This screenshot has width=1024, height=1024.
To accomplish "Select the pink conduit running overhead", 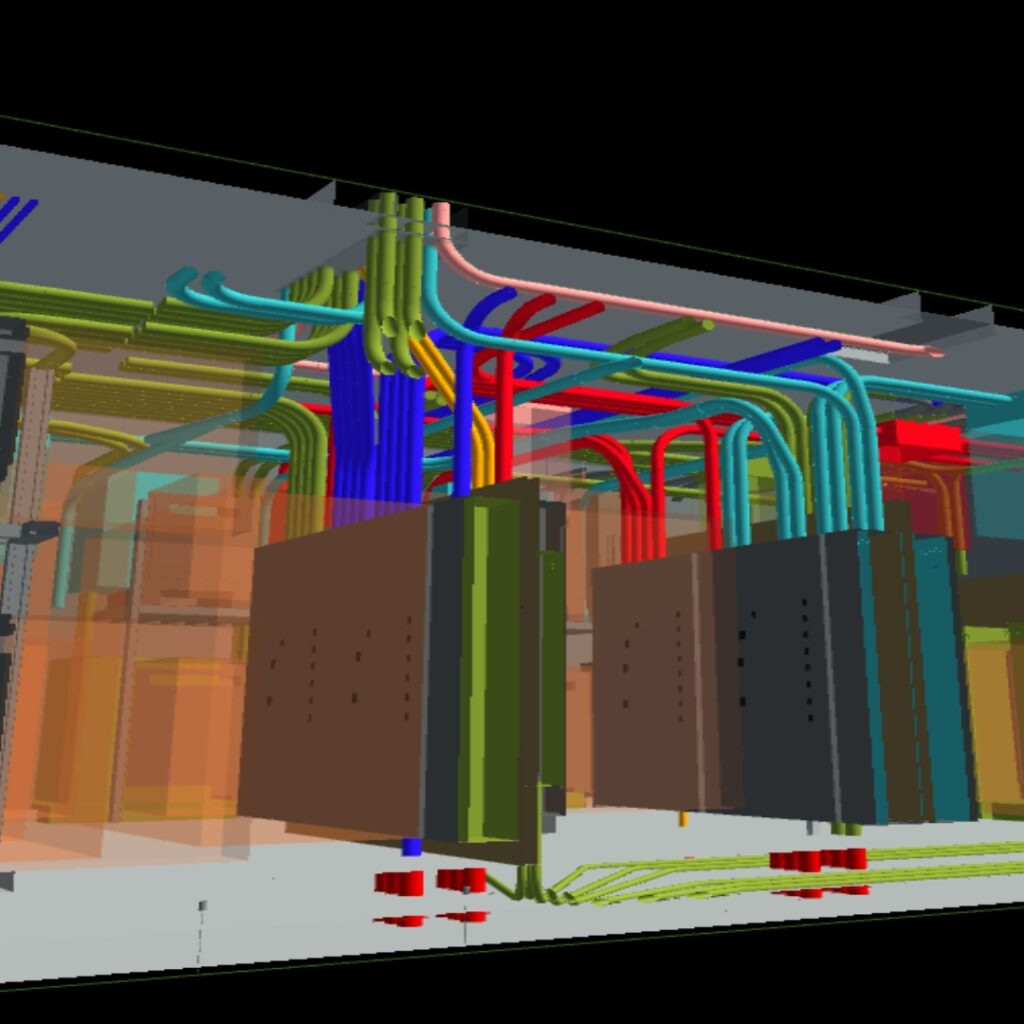I will pyautogui.click(x=700, y=320).
